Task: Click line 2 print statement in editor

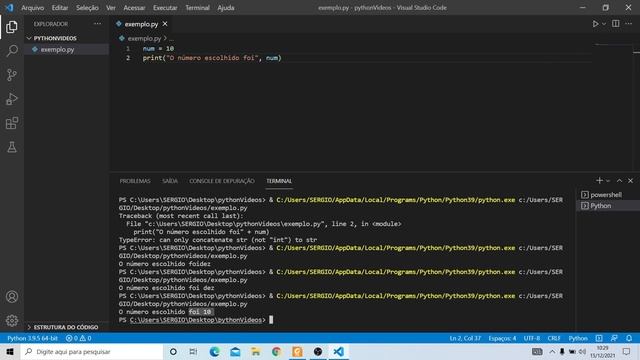Action: tap(212, 58)
